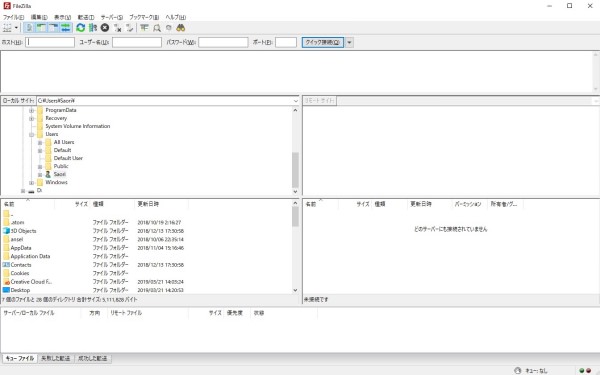Collapse the Users folder node
600x375 pixels.
[32, 134]
